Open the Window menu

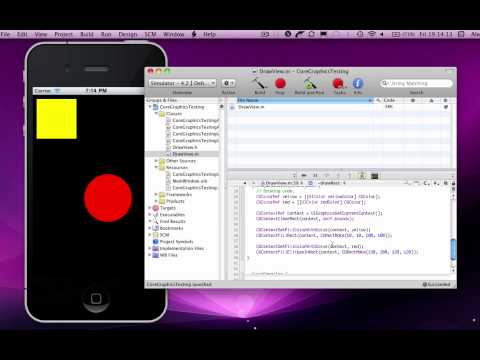173,34
